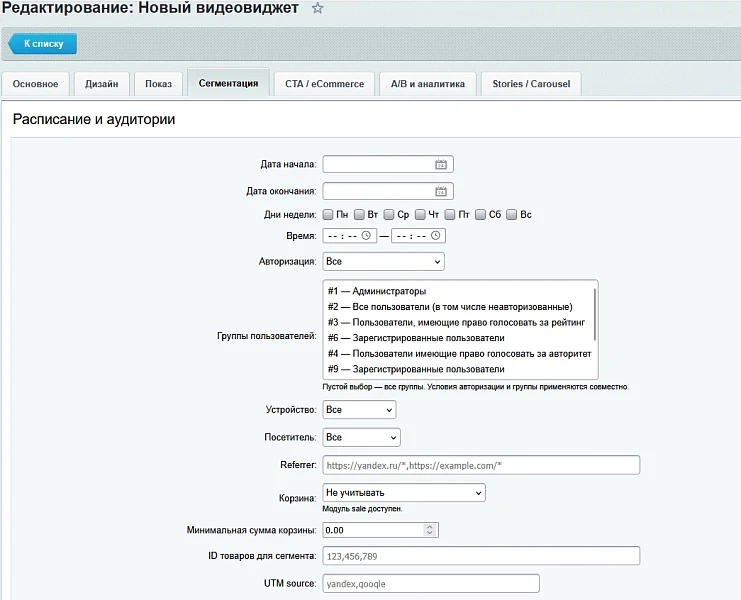Switch to the Основное tab

click(x=35, y=84)
